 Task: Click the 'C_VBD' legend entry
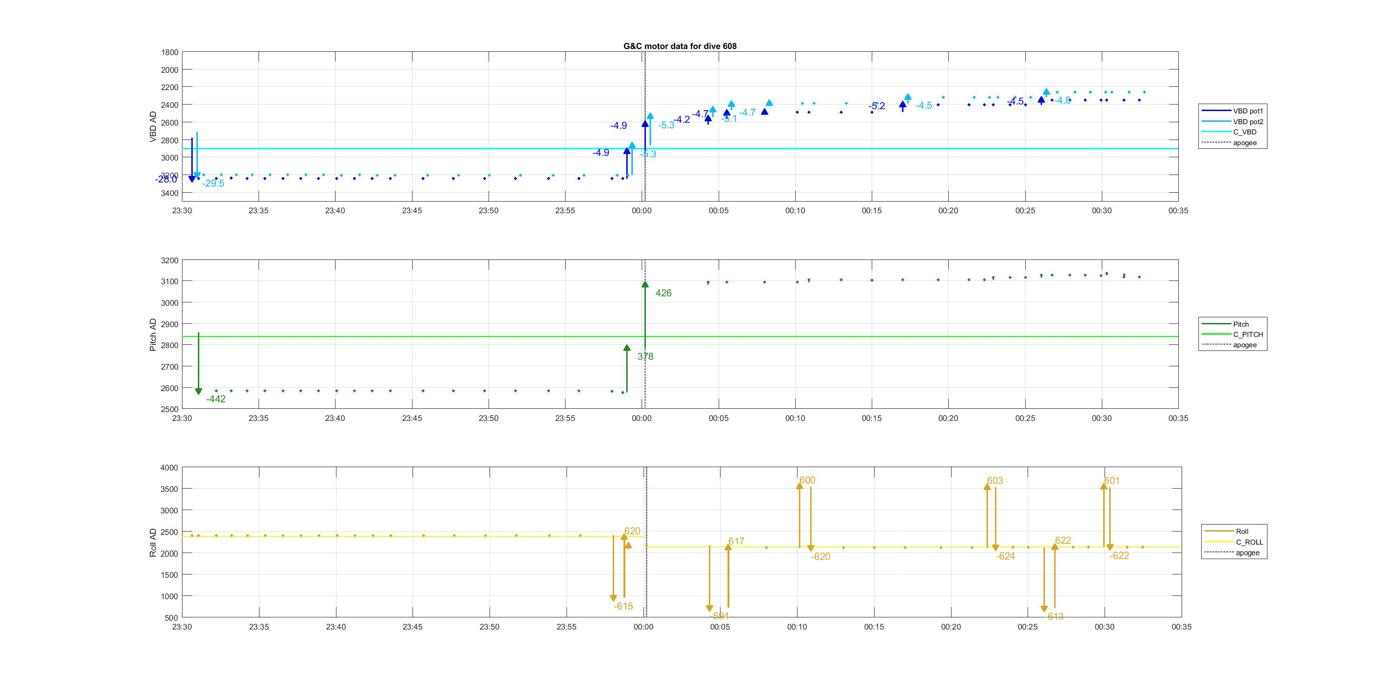click(x=1244, y=132)
